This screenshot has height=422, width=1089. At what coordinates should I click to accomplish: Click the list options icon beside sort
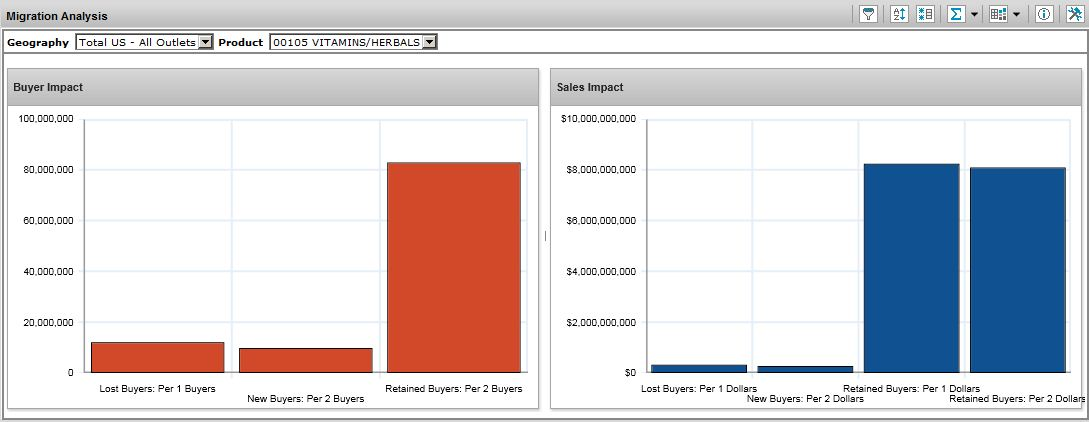click(x=925, y=15)
